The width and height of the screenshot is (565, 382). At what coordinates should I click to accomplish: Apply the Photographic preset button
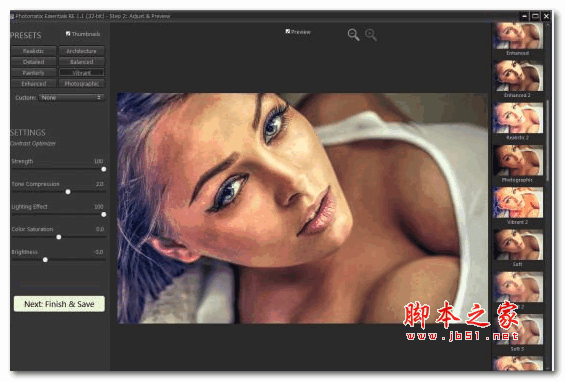point(81,84)
